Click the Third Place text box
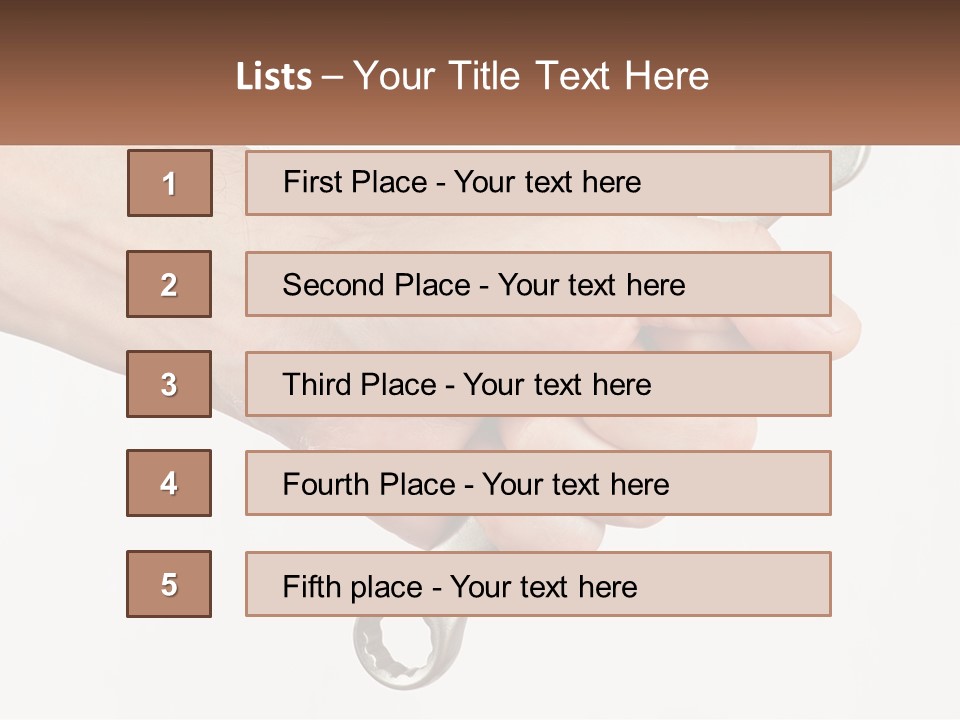 (x=538, y=384)
